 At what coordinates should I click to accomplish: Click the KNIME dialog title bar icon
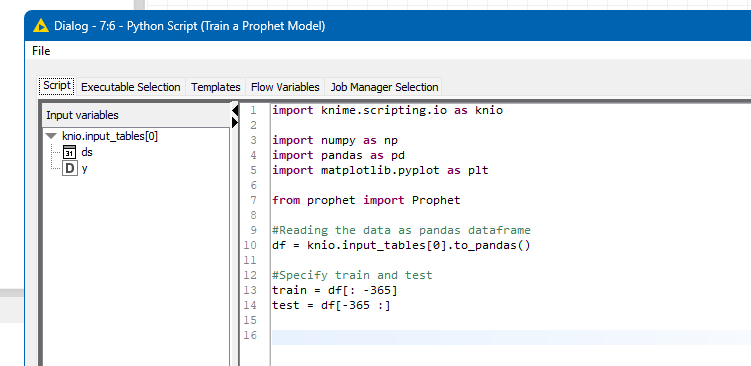41,25
